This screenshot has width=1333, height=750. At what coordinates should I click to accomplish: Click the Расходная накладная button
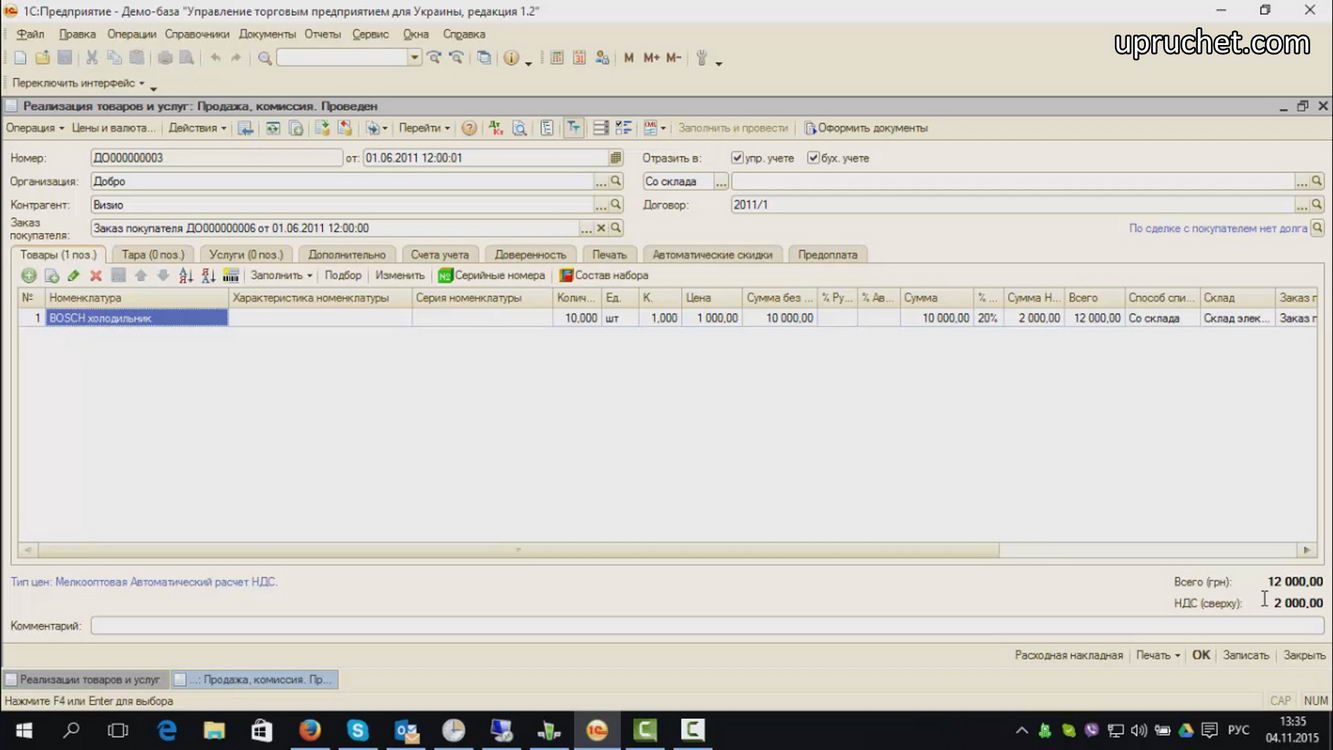click(x=1069, y=655)
